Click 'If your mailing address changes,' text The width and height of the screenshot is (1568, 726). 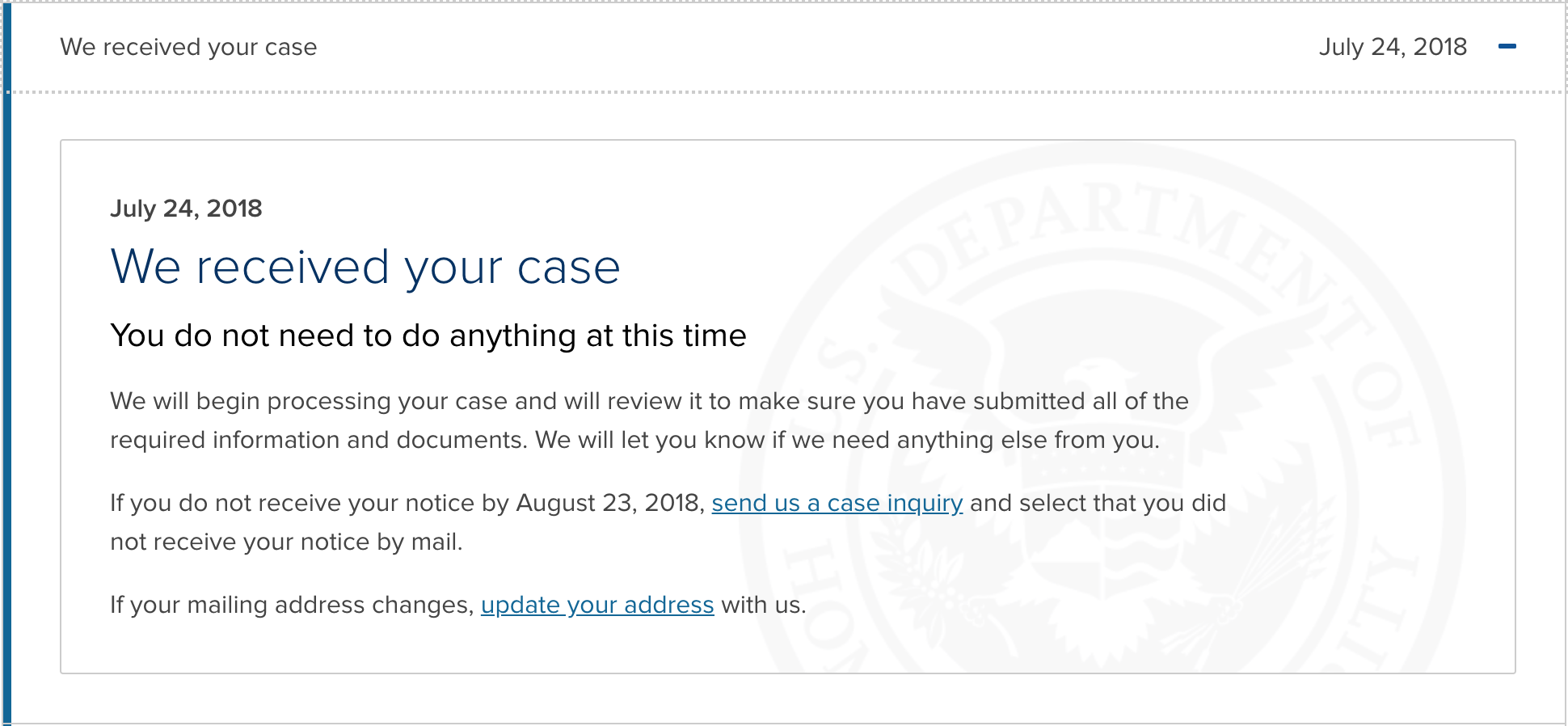pyautogui.click(x=292, y=605)
